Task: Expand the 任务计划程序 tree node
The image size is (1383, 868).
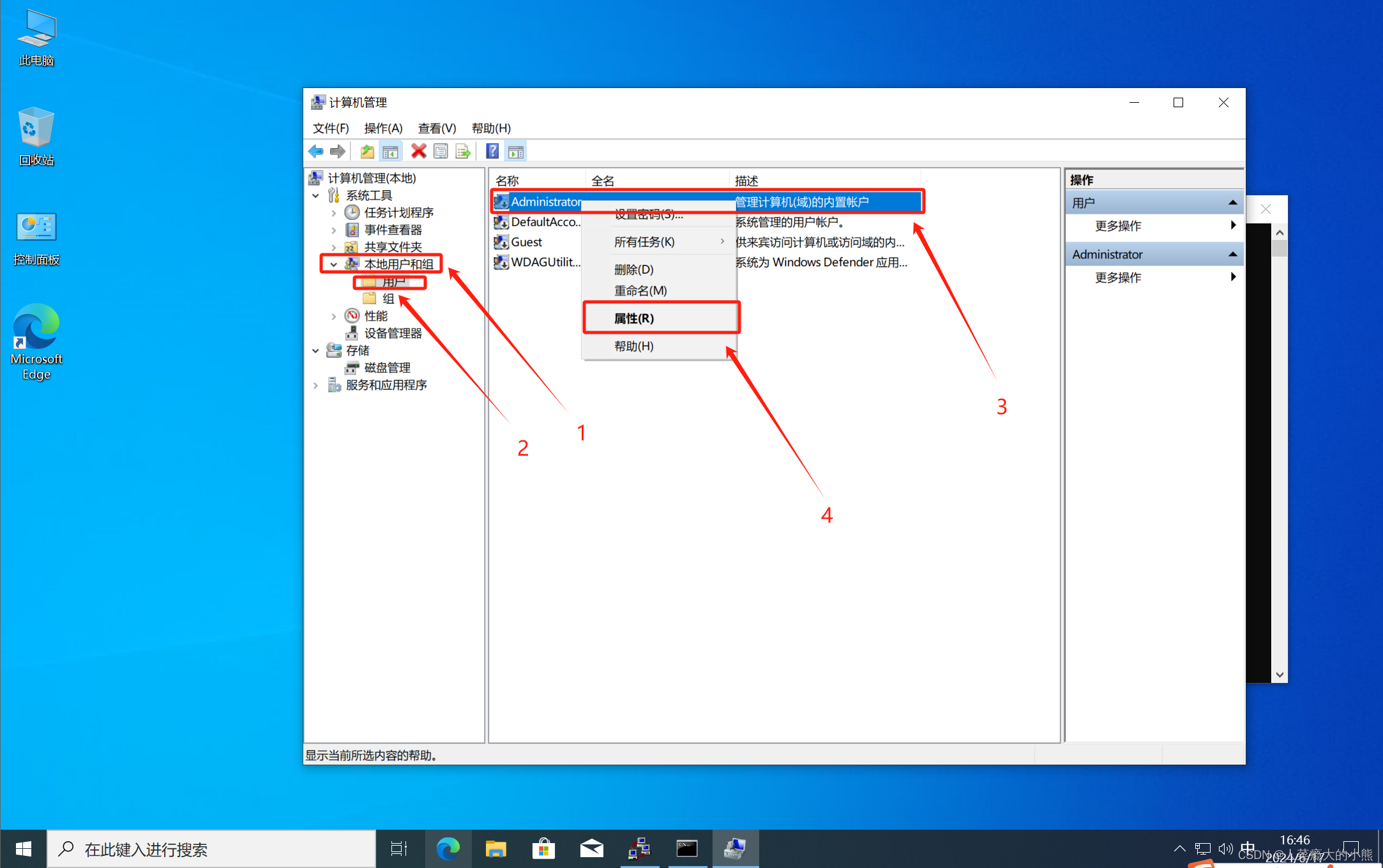Action: pos(334,213)
